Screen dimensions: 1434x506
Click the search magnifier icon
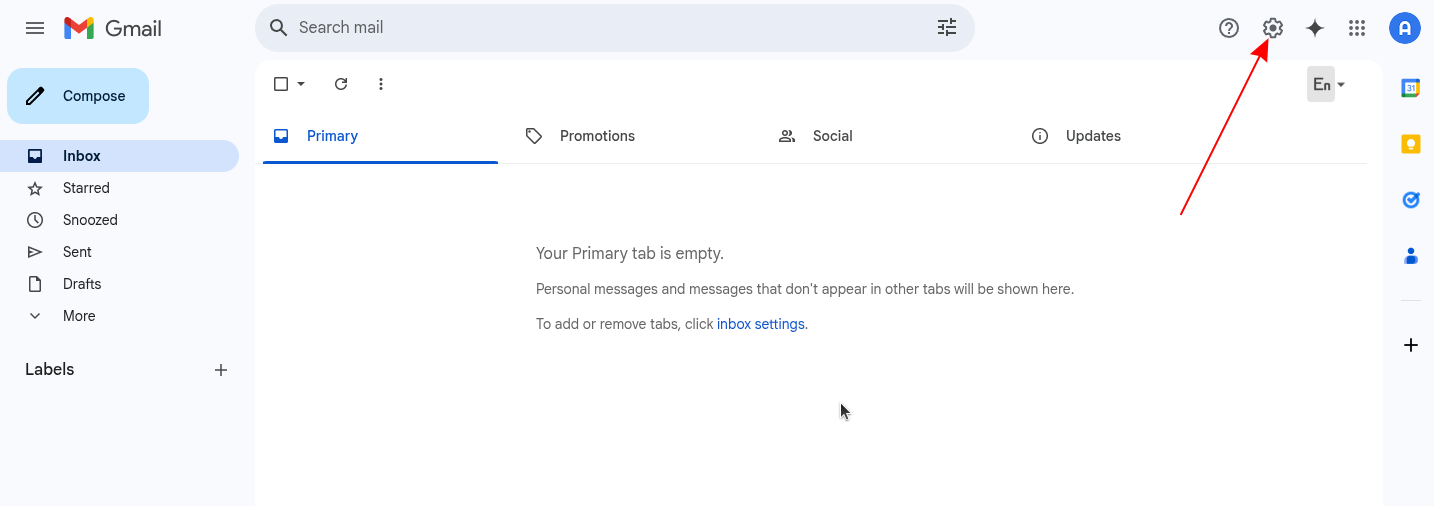tap(279, 28)
